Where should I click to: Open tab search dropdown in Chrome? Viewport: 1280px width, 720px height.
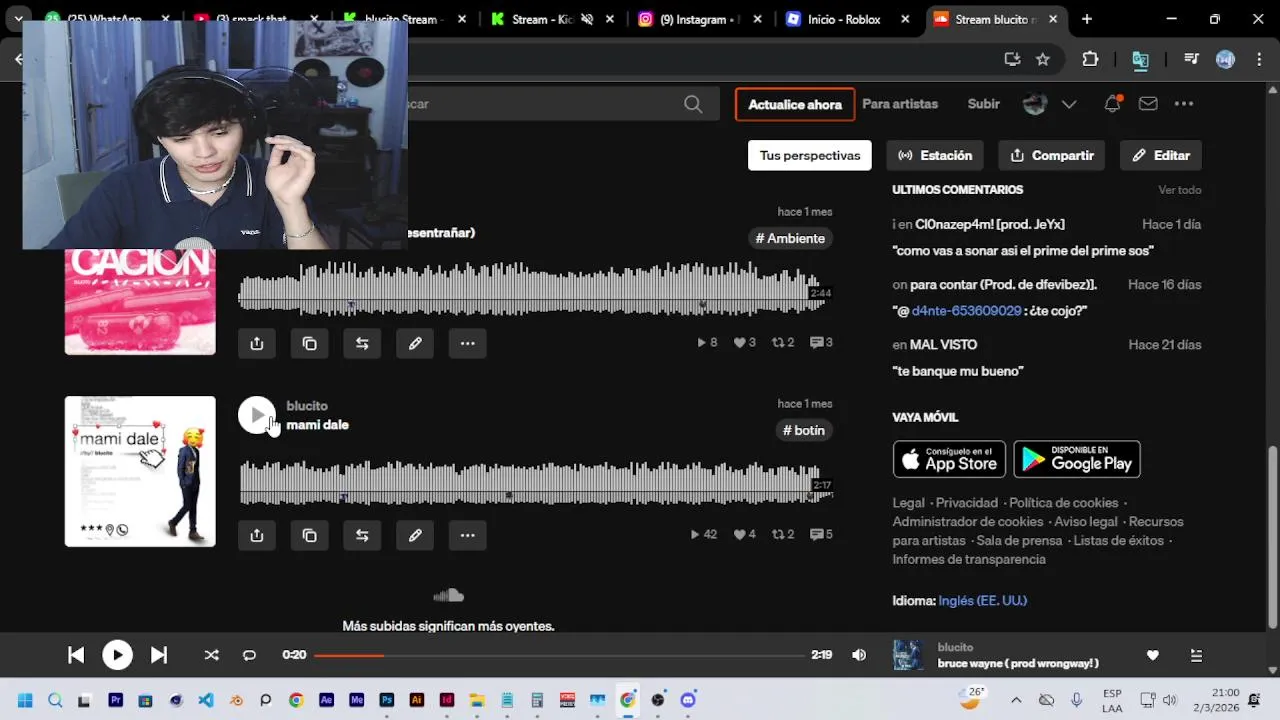pos(18,19)
